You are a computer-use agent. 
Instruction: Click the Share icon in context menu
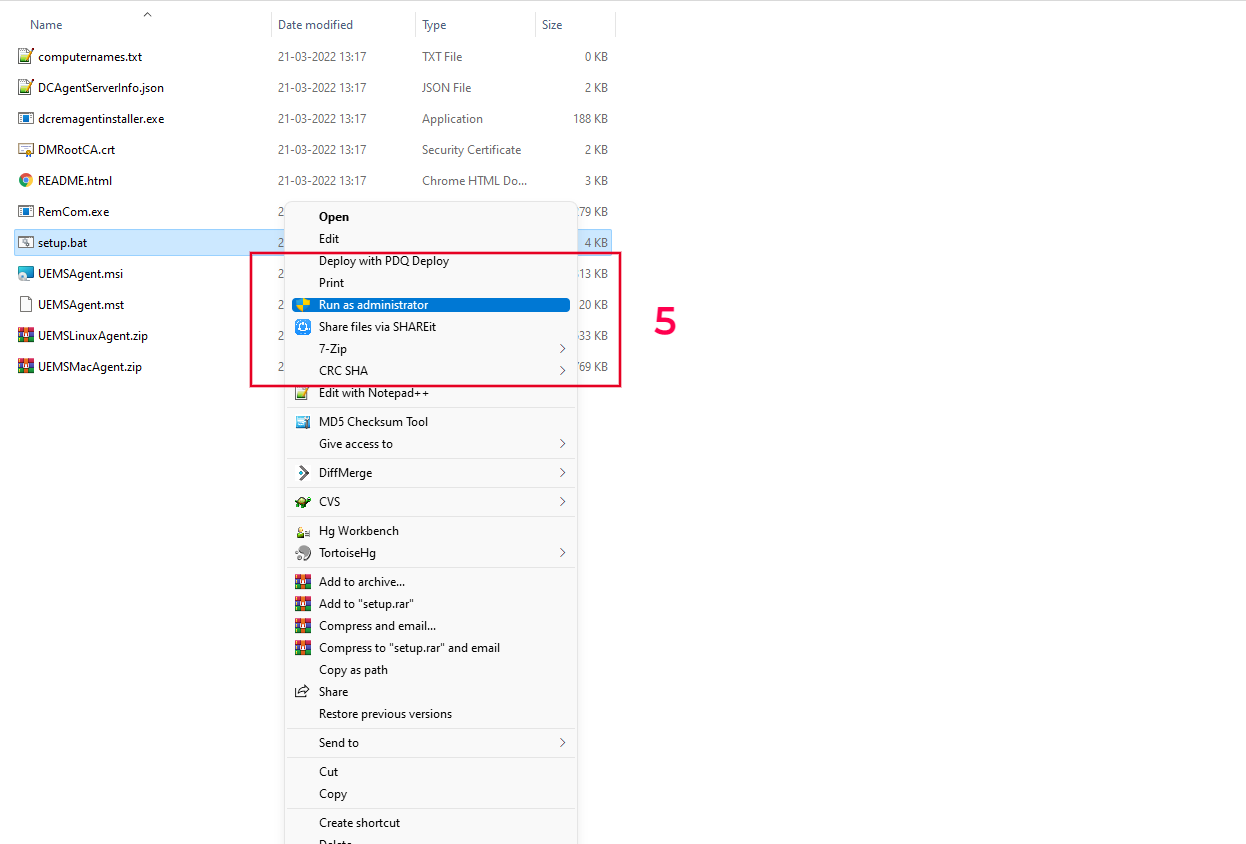(x=302, y=692)
